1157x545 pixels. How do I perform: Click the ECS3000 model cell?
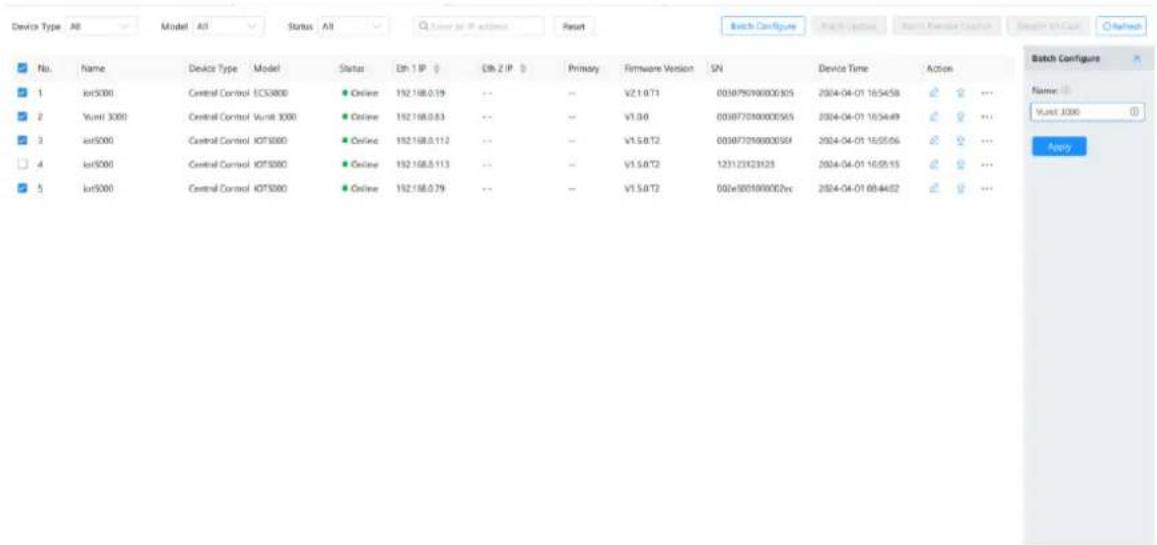coord(270,93)
